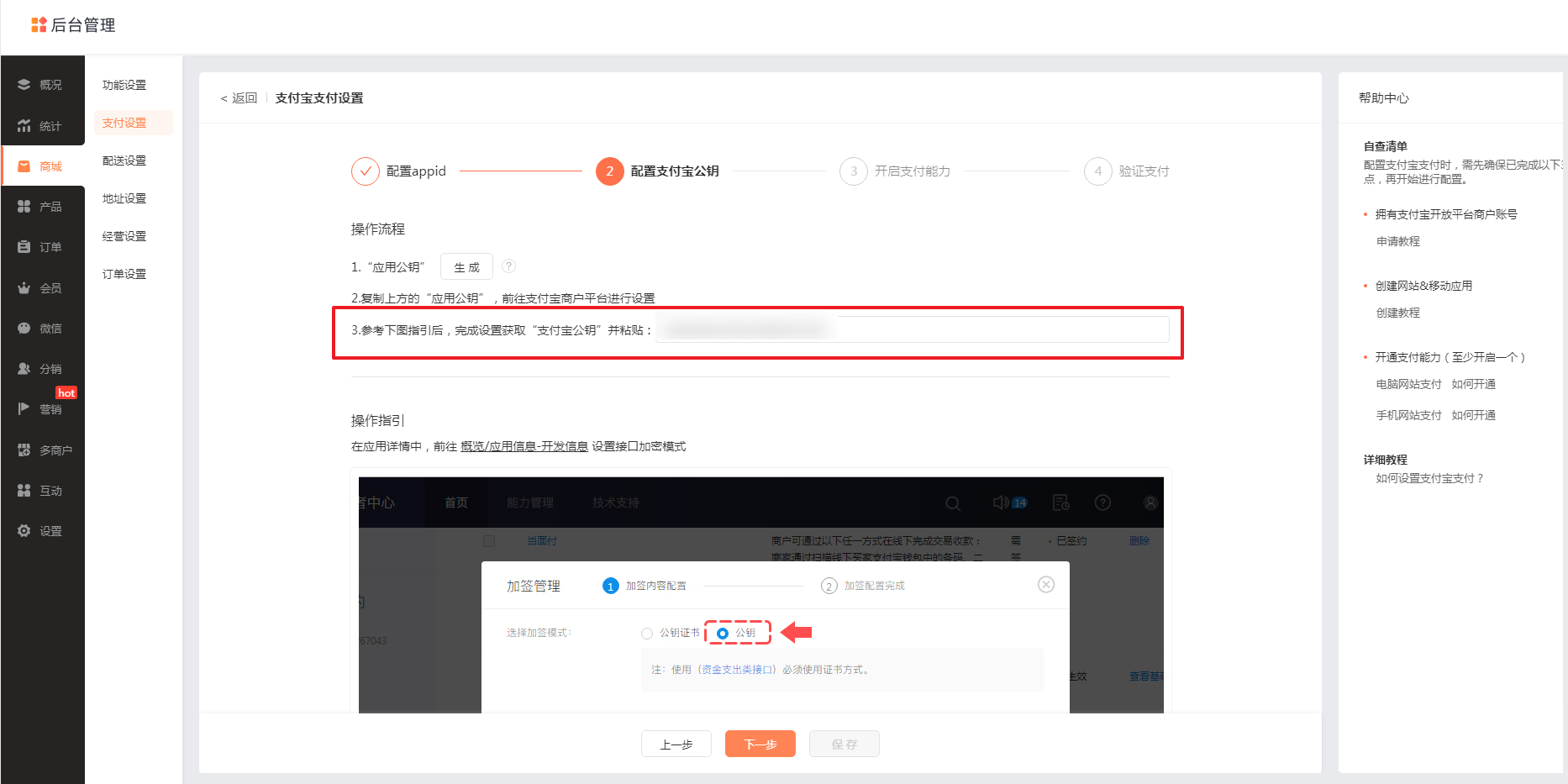Open the 概览/应用信息-开发信息 link
This screenshot has width=1568, height=784.
point(524,446)
